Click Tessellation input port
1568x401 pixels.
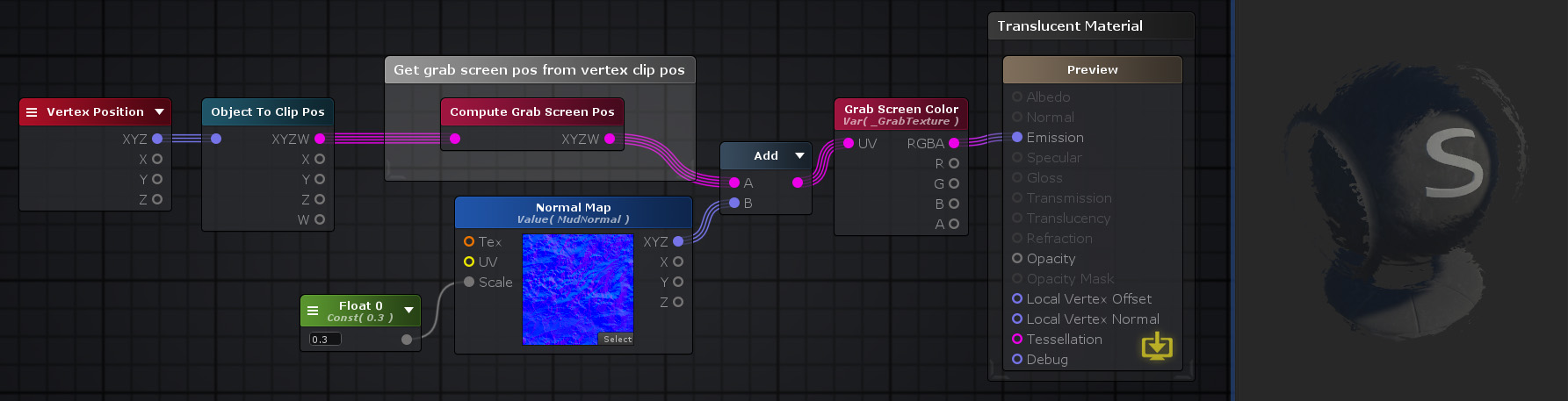[x=1017, y=339]
